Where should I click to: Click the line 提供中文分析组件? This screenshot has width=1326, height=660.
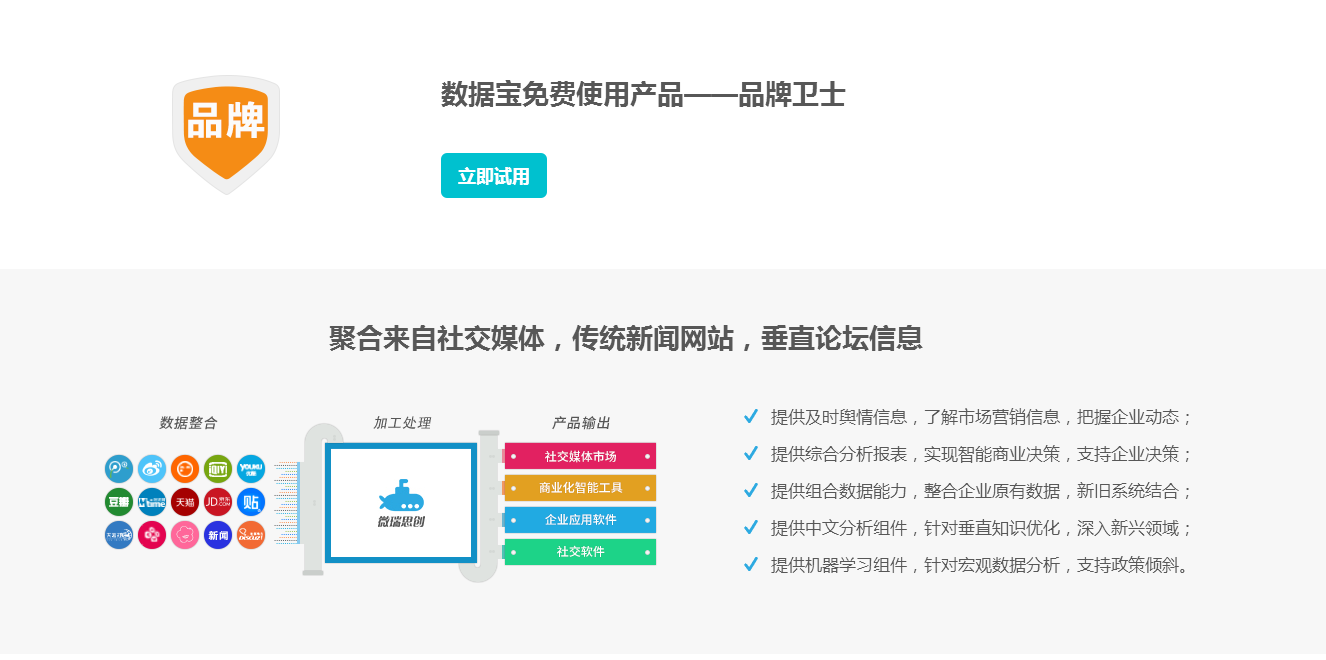pyautogui.click(x=982, y=528)
